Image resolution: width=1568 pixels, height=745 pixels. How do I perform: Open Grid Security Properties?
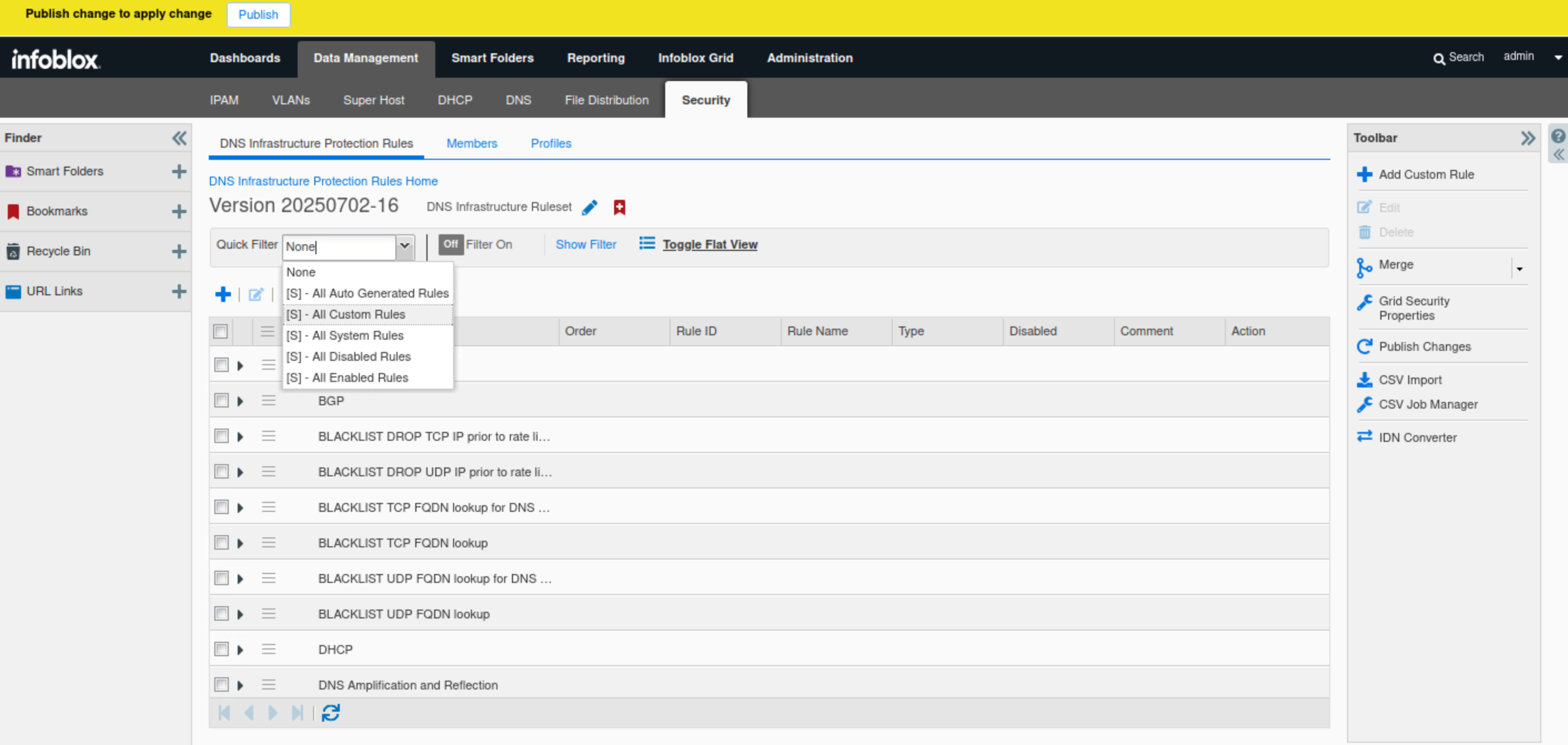tap(1414, 308)
